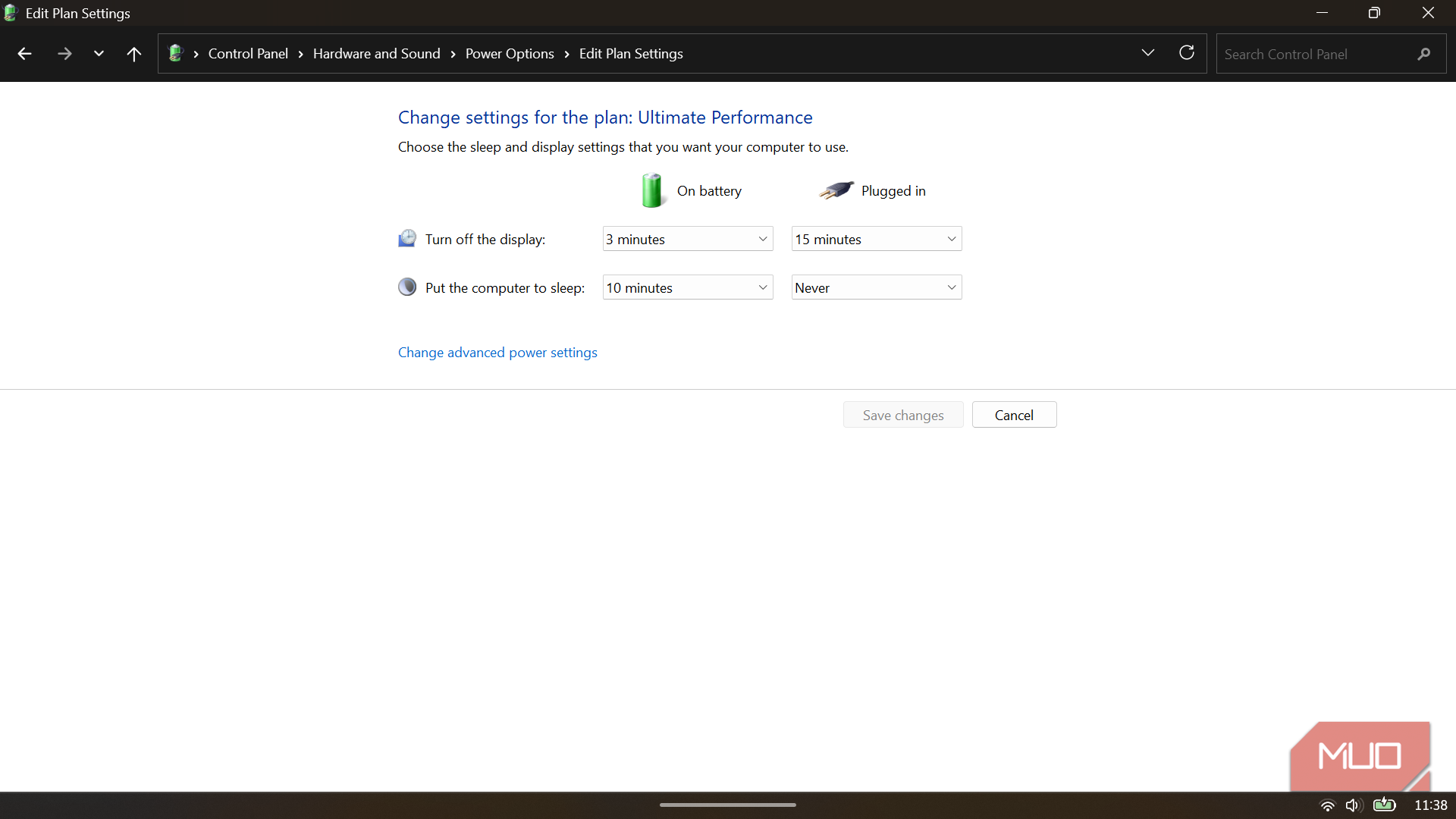Click the forward navigation arrow
This screenshot has width=1456, height=819.
click(x=64, y=54)
